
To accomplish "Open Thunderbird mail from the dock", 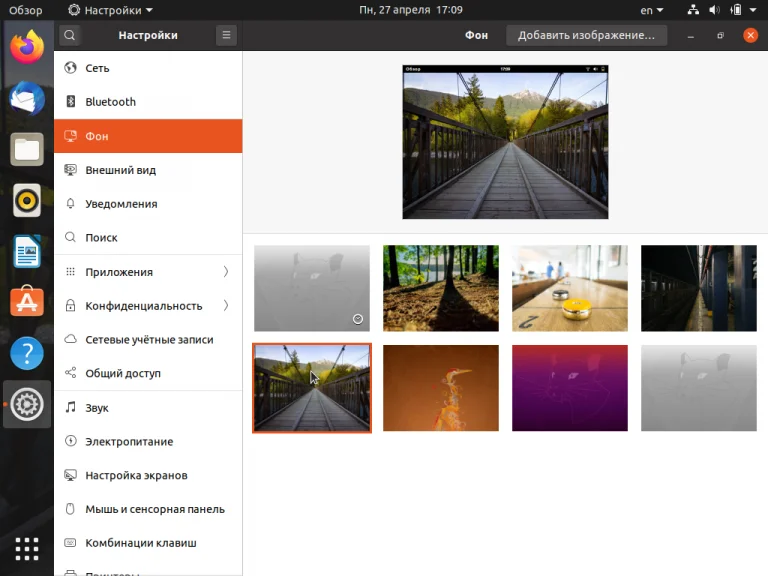I will (x=27, y=98).
